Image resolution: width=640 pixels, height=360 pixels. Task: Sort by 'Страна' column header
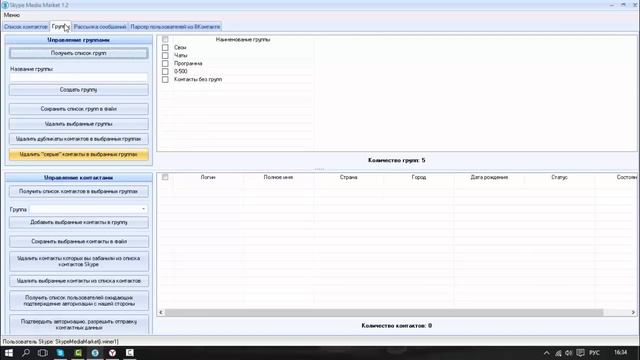pyautogui.click(x=349, y=177)
